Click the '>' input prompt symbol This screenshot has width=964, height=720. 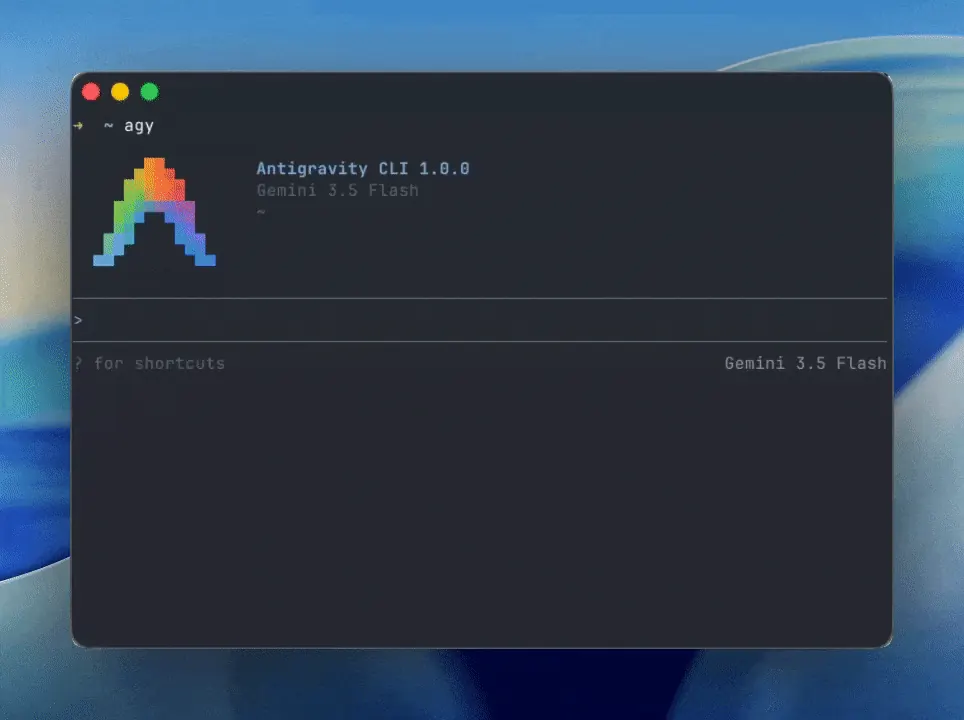(x=78, y=320)
